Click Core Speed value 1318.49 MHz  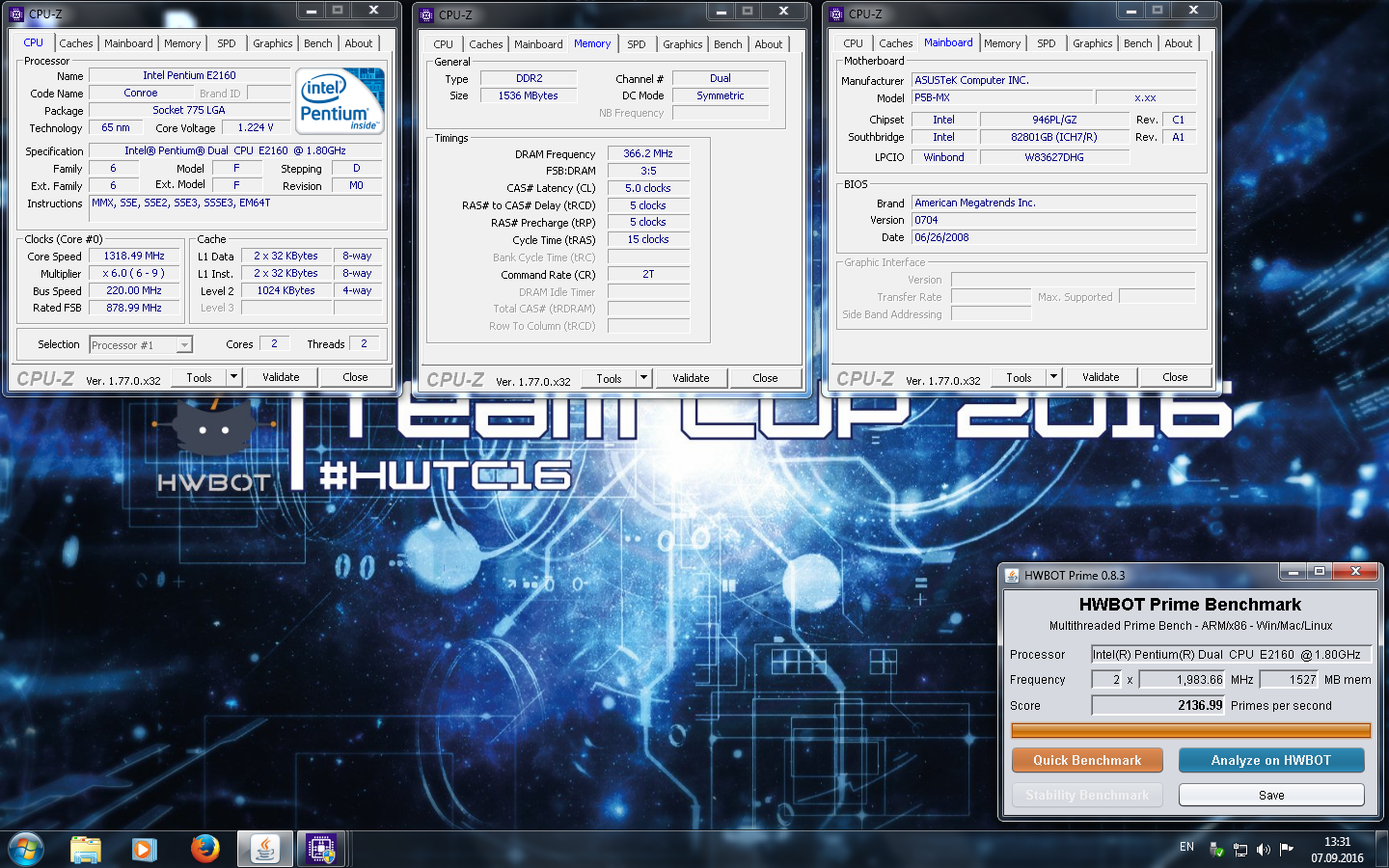coord(134,256)
